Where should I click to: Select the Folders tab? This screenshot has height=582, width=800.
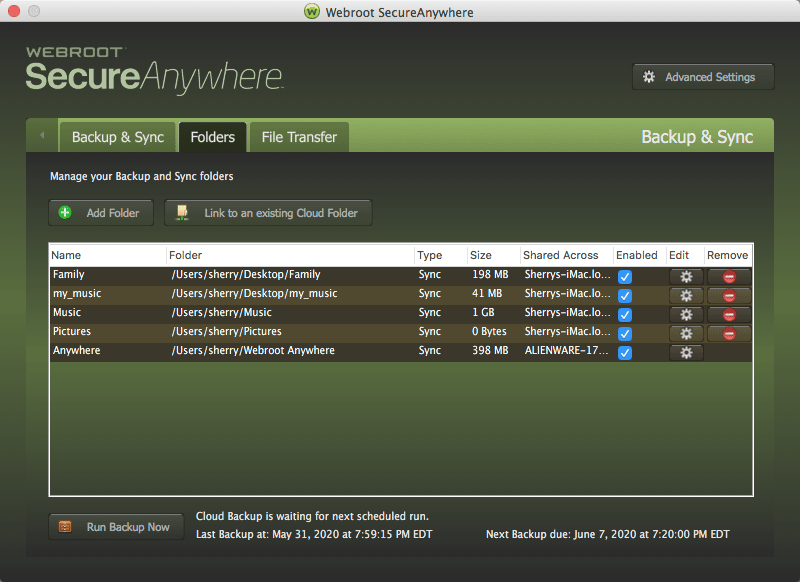[212, 137]
